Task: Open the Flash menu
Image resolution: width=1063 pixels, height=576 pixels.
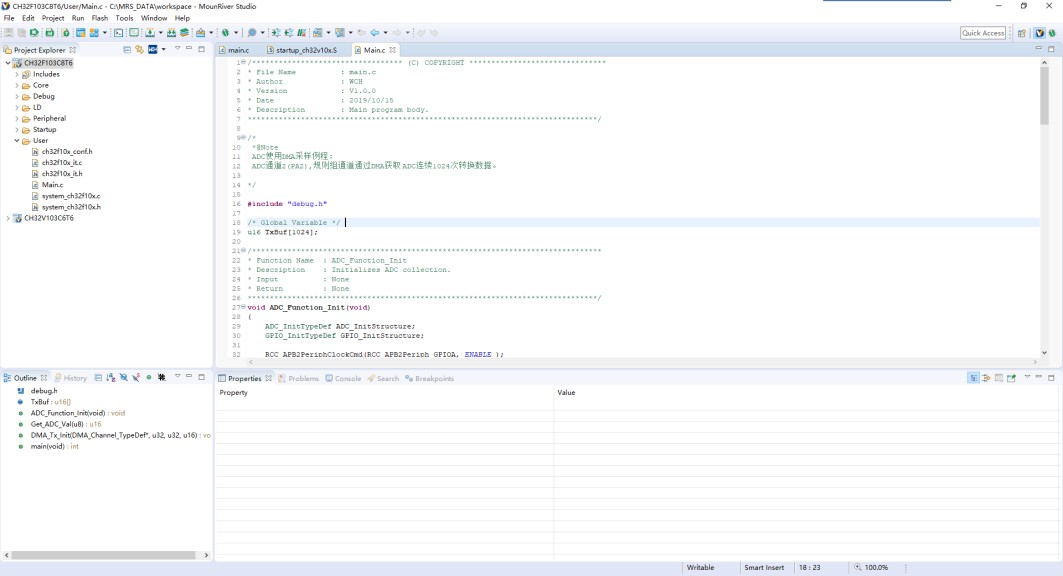Action: pyautogui.click(x=100, y=18)
